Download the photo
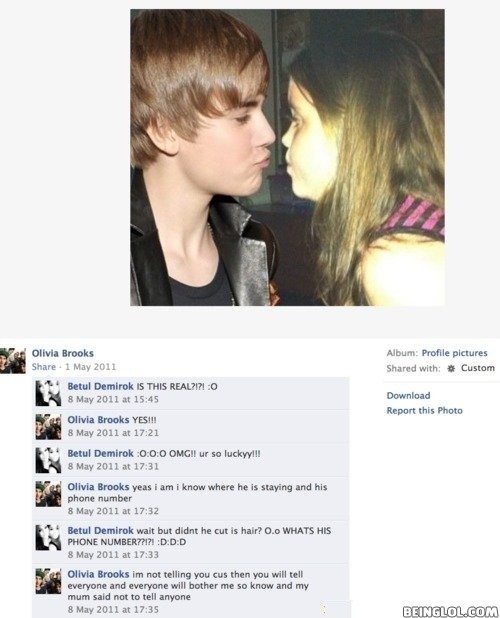500x618 pixels. point(408,395)
